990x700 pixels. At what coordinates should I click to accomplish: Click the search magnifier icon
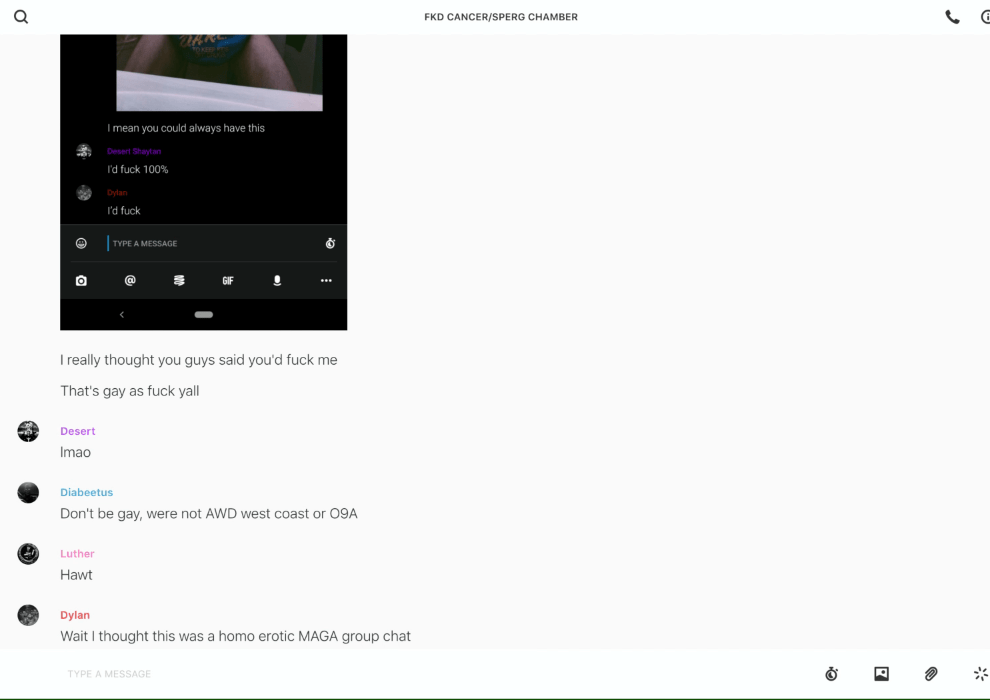pos(21,17)
